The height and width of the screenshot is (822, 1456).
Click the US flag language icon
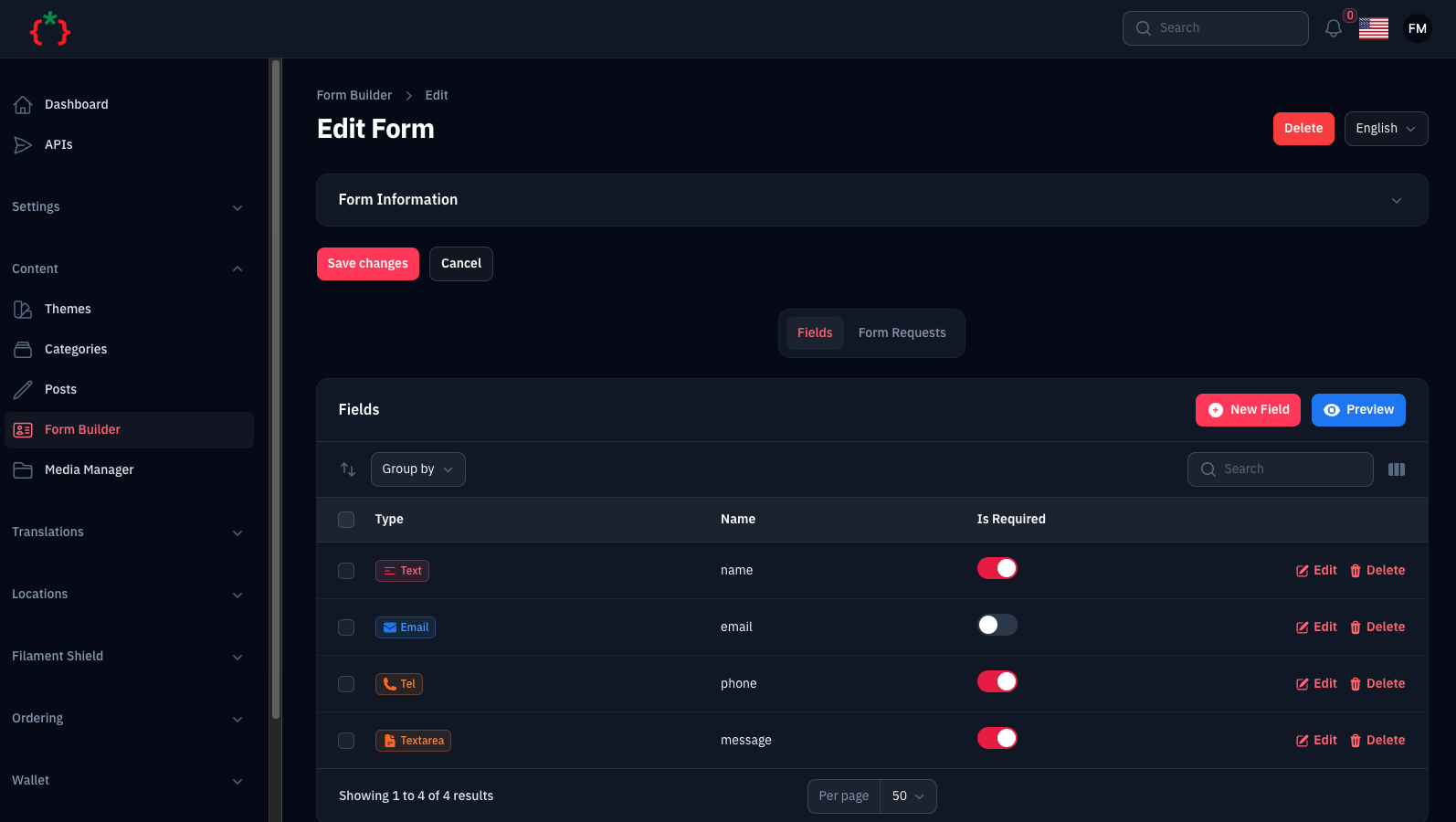click(1374, 28)
